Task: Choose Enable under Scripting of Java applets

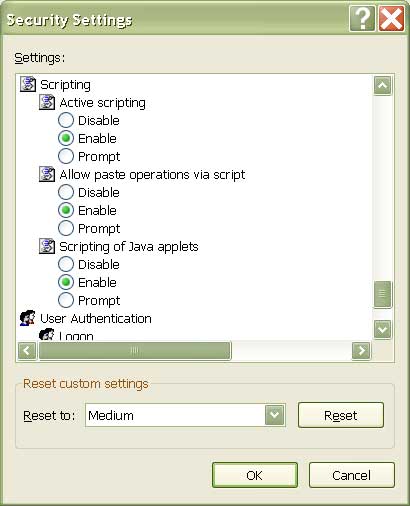Action: pos(66,282)
